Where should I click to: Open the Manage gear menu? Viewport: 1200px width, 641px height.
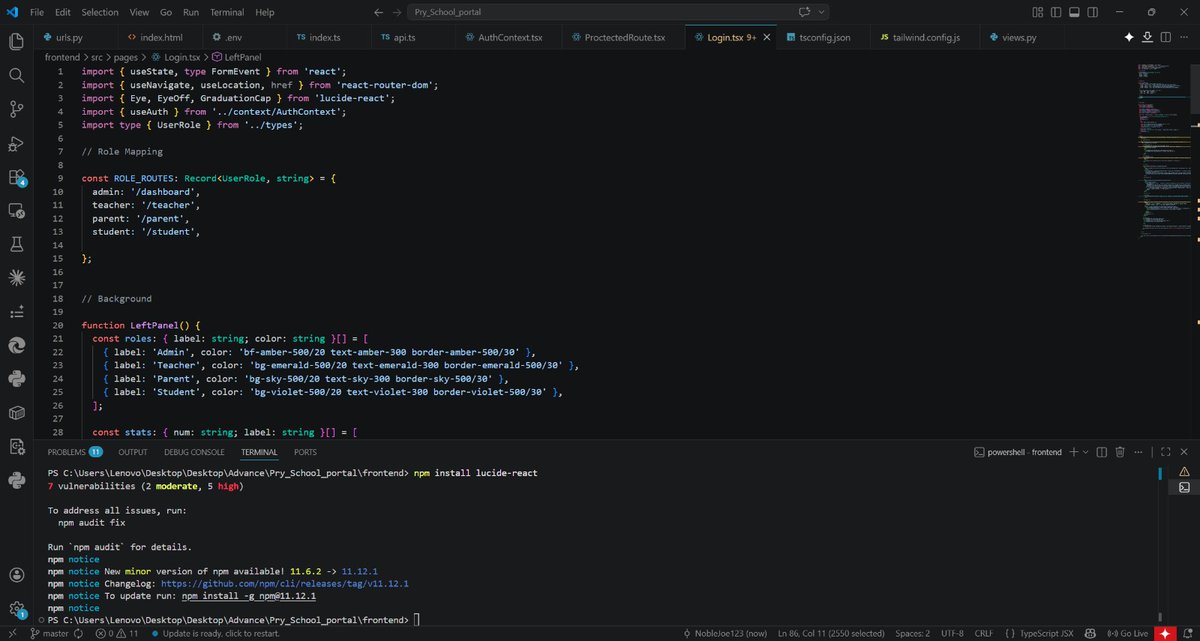click(x=16, y=609)
